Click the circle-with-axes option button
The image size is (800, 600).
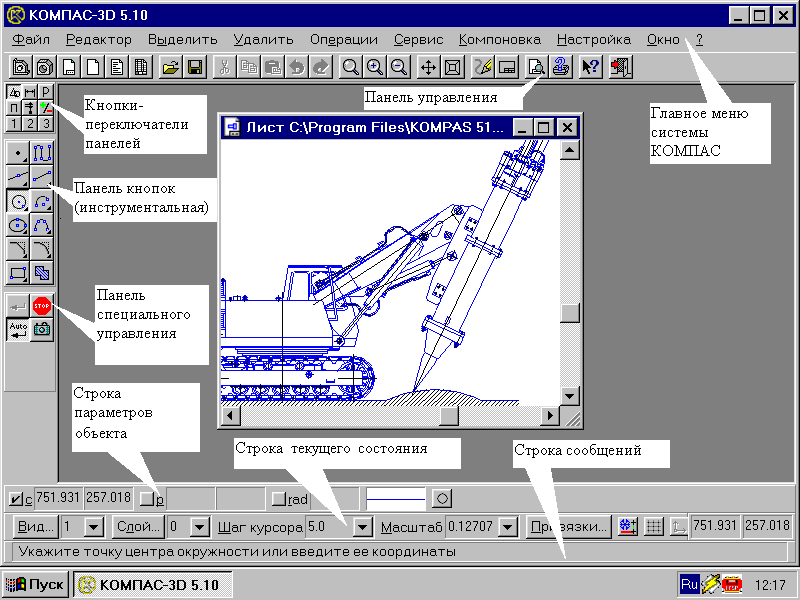pos(442,498)
